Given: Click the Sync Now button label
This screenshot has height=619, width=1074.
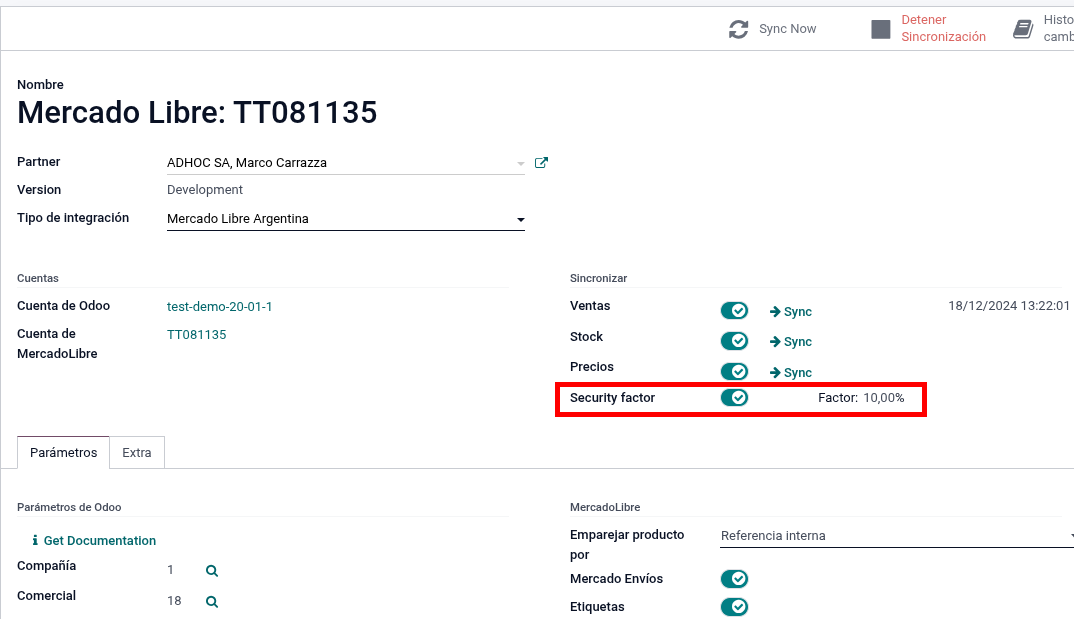Looking at the screenshot, I should pyautogui.click(x=788, y=29).
